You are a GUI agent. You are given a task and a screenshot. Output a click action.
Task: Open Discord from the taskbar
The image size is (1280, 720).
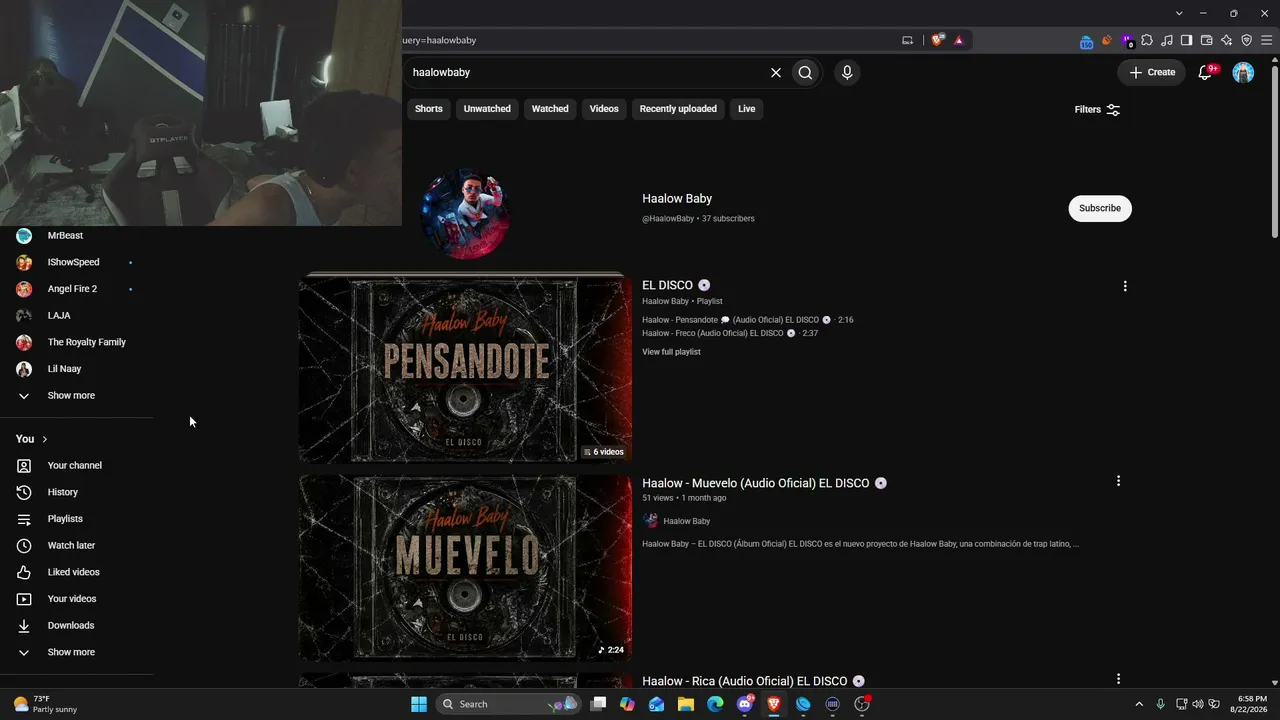pyautogui.click(x=745, y=704)
